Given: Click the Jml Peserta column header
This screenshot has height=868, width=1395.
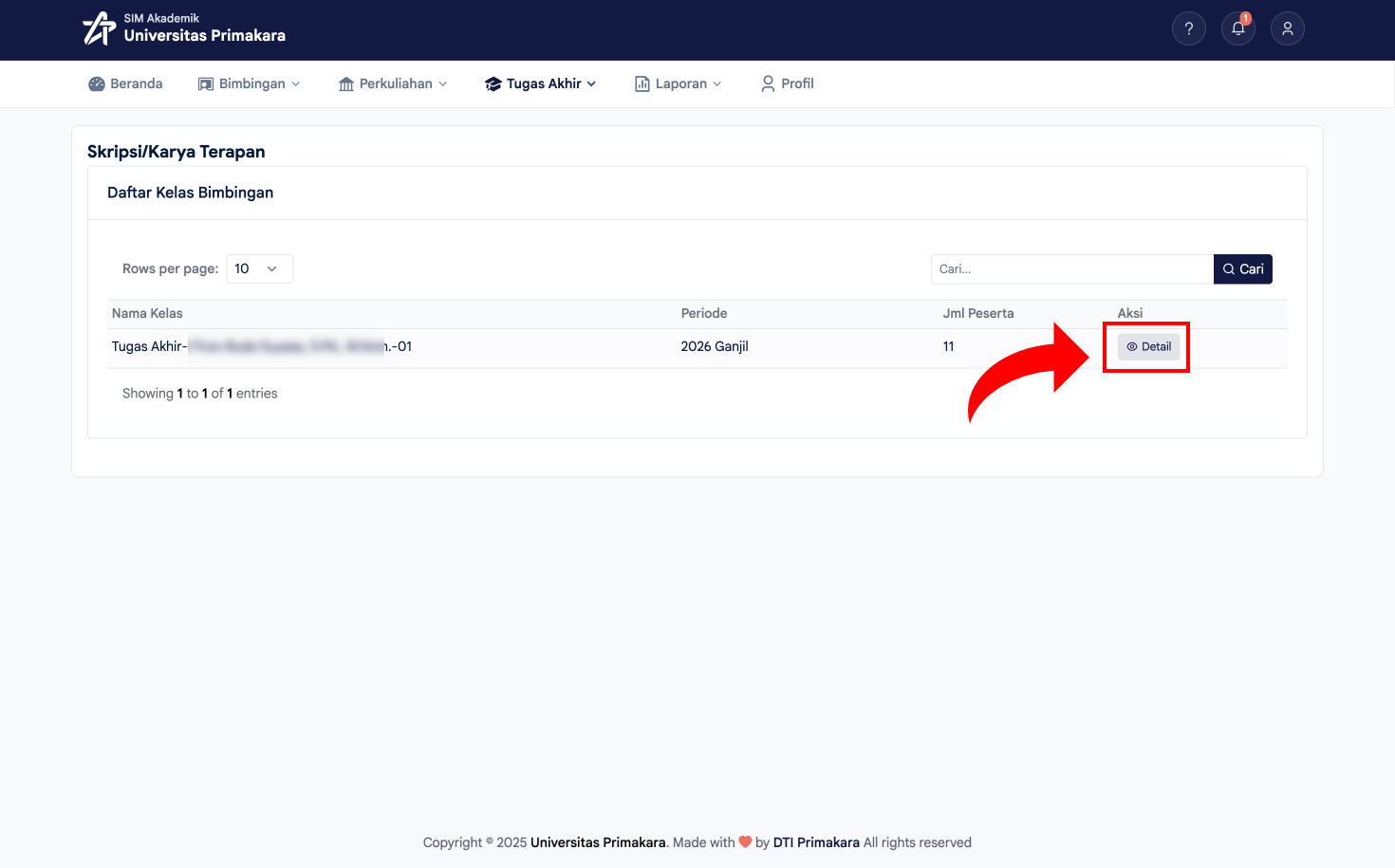Looking at the screenshot, I should tap(978, 313).
